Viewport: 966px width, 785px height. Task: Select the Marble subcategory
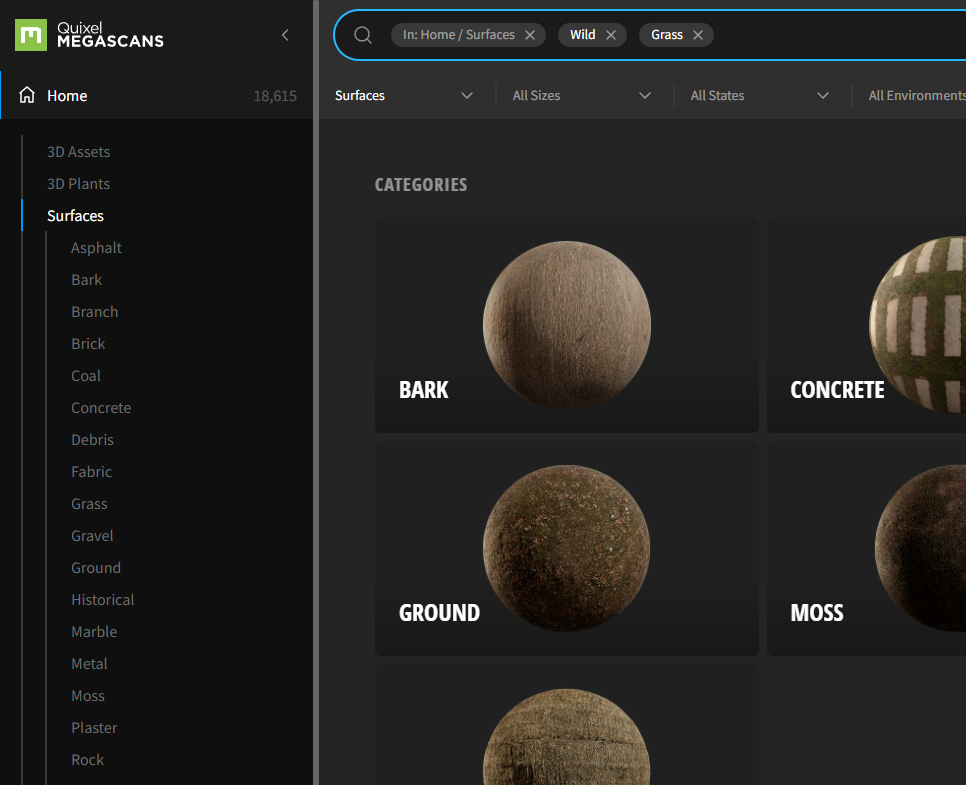point(94,632)
